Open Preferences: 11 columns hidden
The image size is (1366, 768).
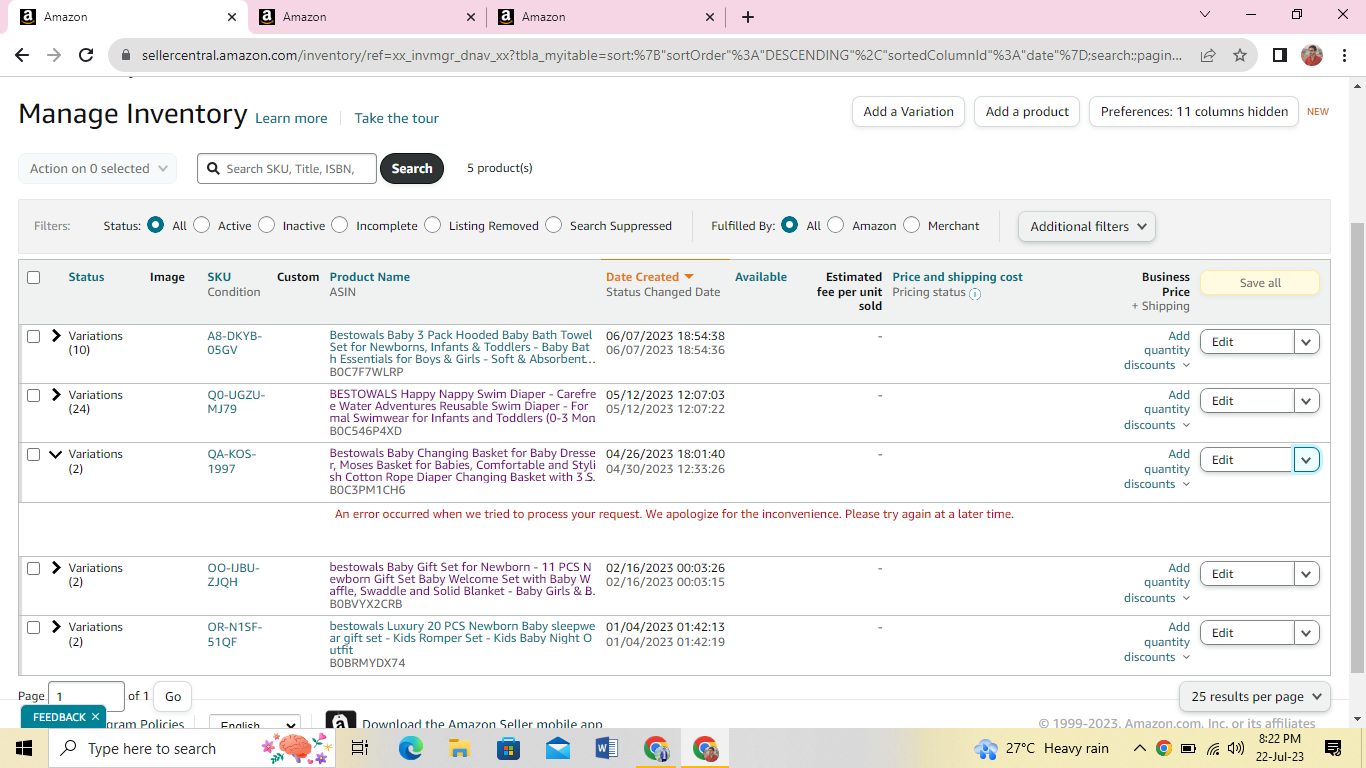1194,112
